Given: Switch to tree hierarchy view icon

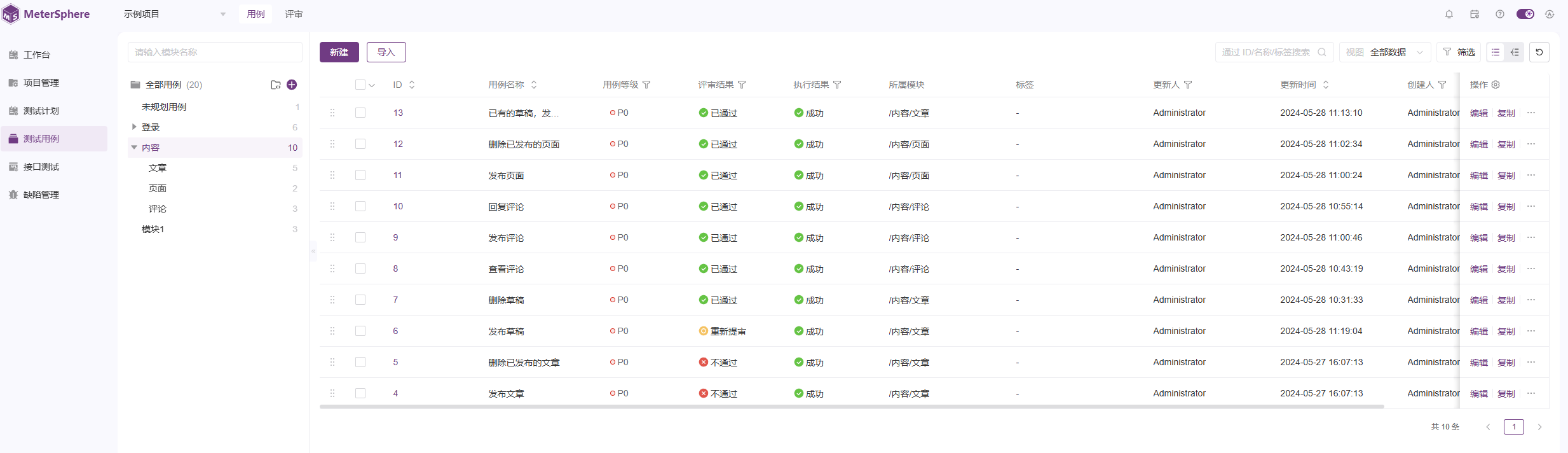Looking at the screenshot, I should coord(1515,52).
